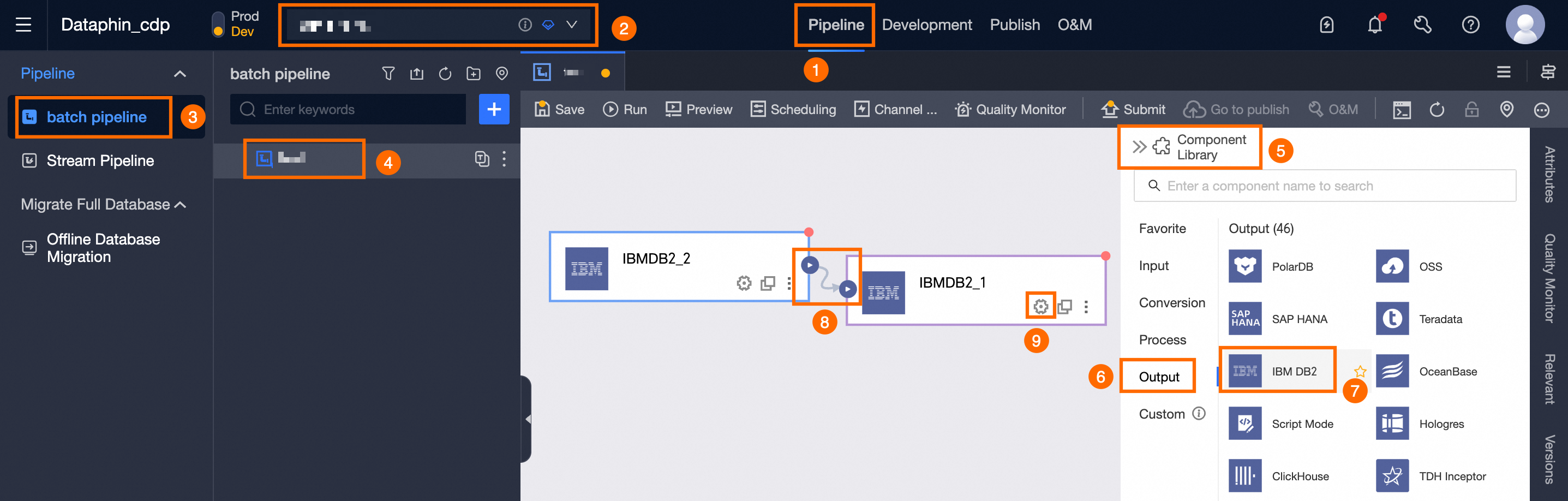This screenshot has height=501, width=1568.
Task: Switch to the Publish top tab
Action: [x=1015, y=25]
